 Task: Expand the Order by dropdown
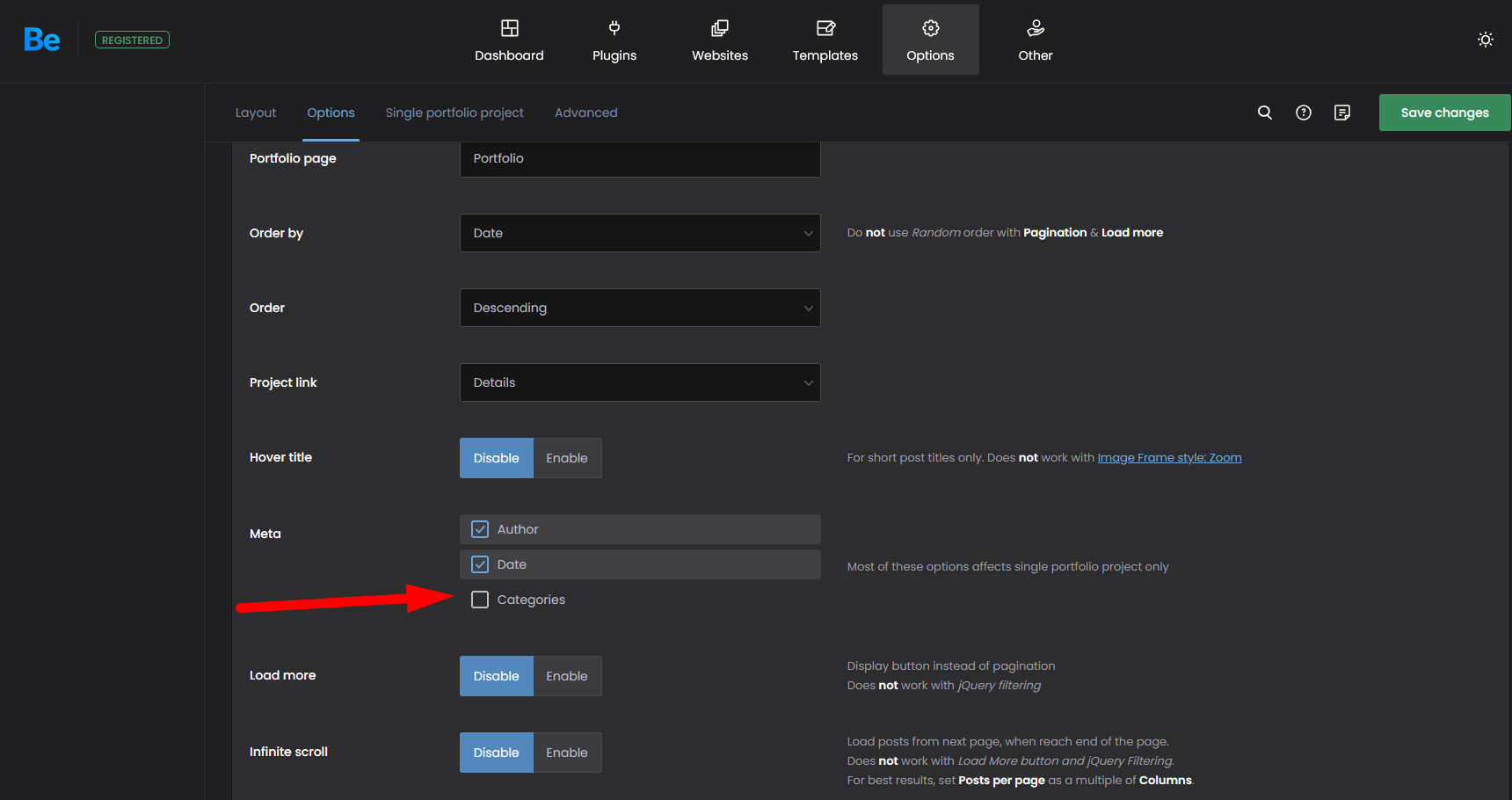(x=639, y=233)
